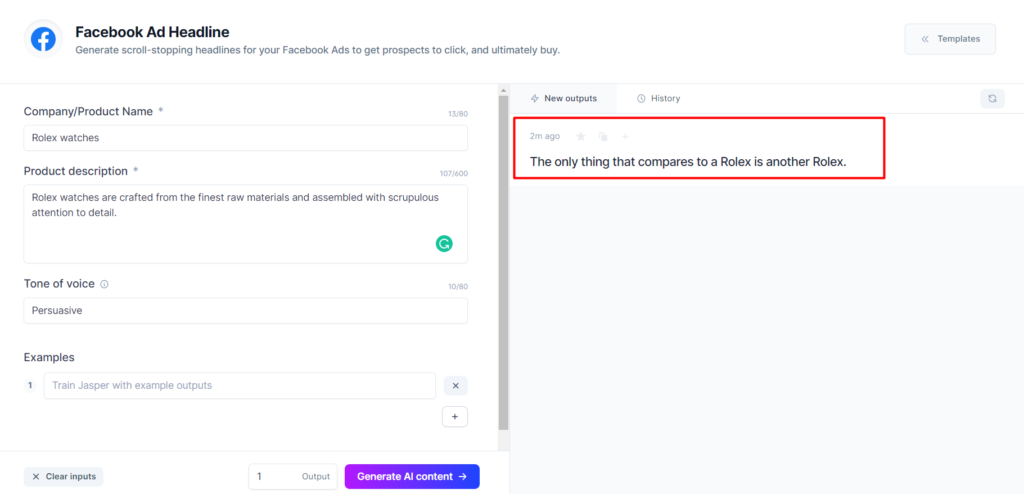Focus the Tone of voice input field
1024x494 pixels.
tap(246, 311)
